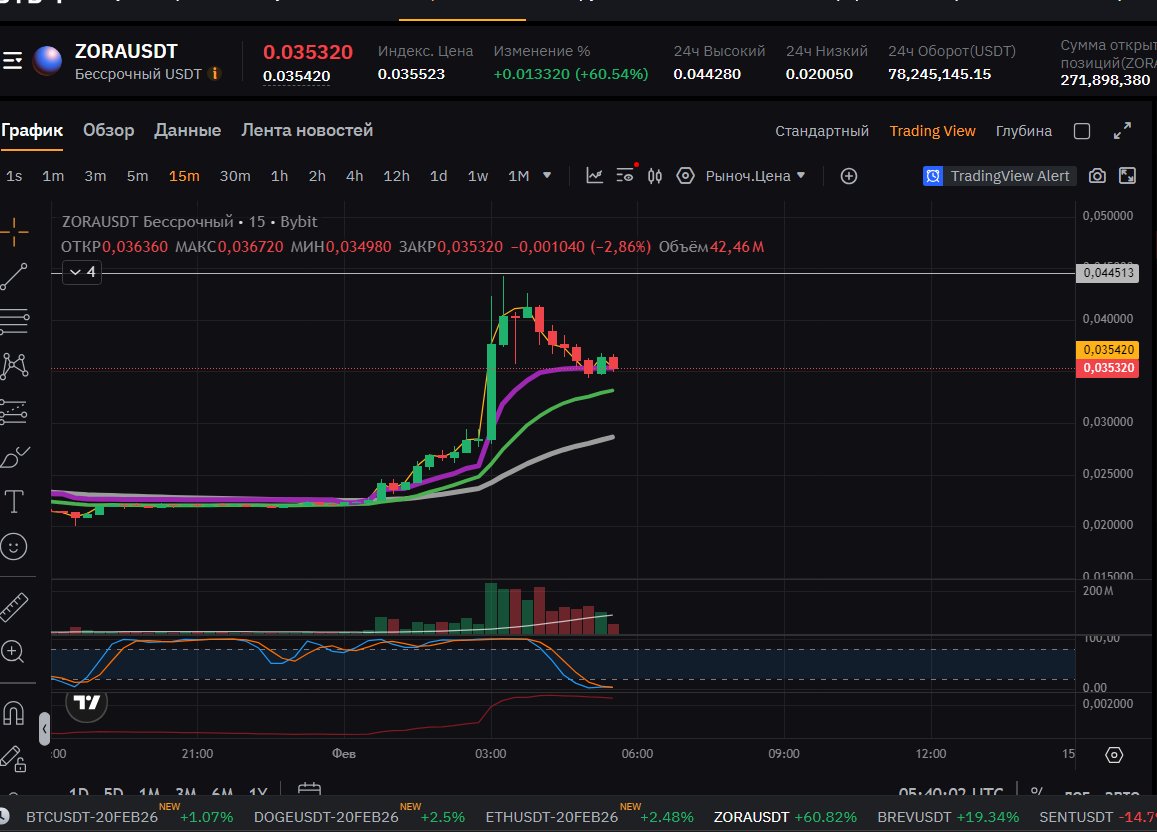
Task: Click the 0,035420 mark price label
Action: click(1108, 350)
